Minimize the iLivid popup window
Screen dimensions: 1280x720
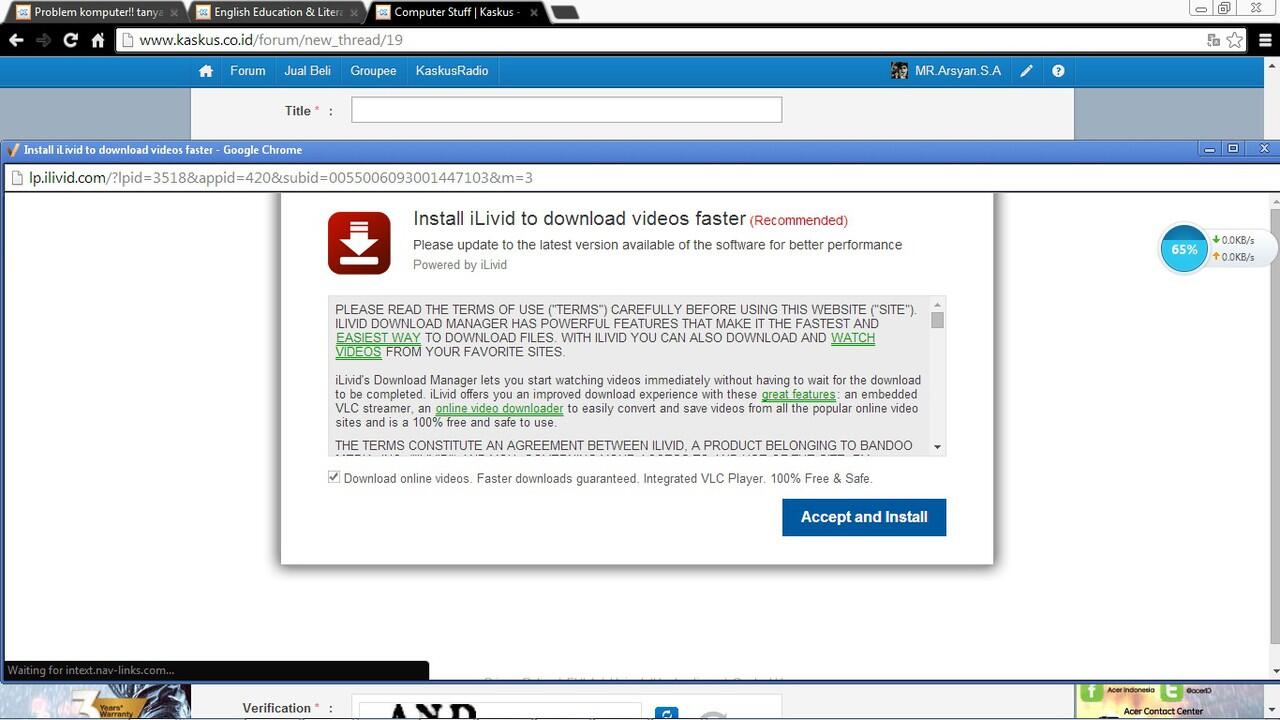[x=1209, y=149]
